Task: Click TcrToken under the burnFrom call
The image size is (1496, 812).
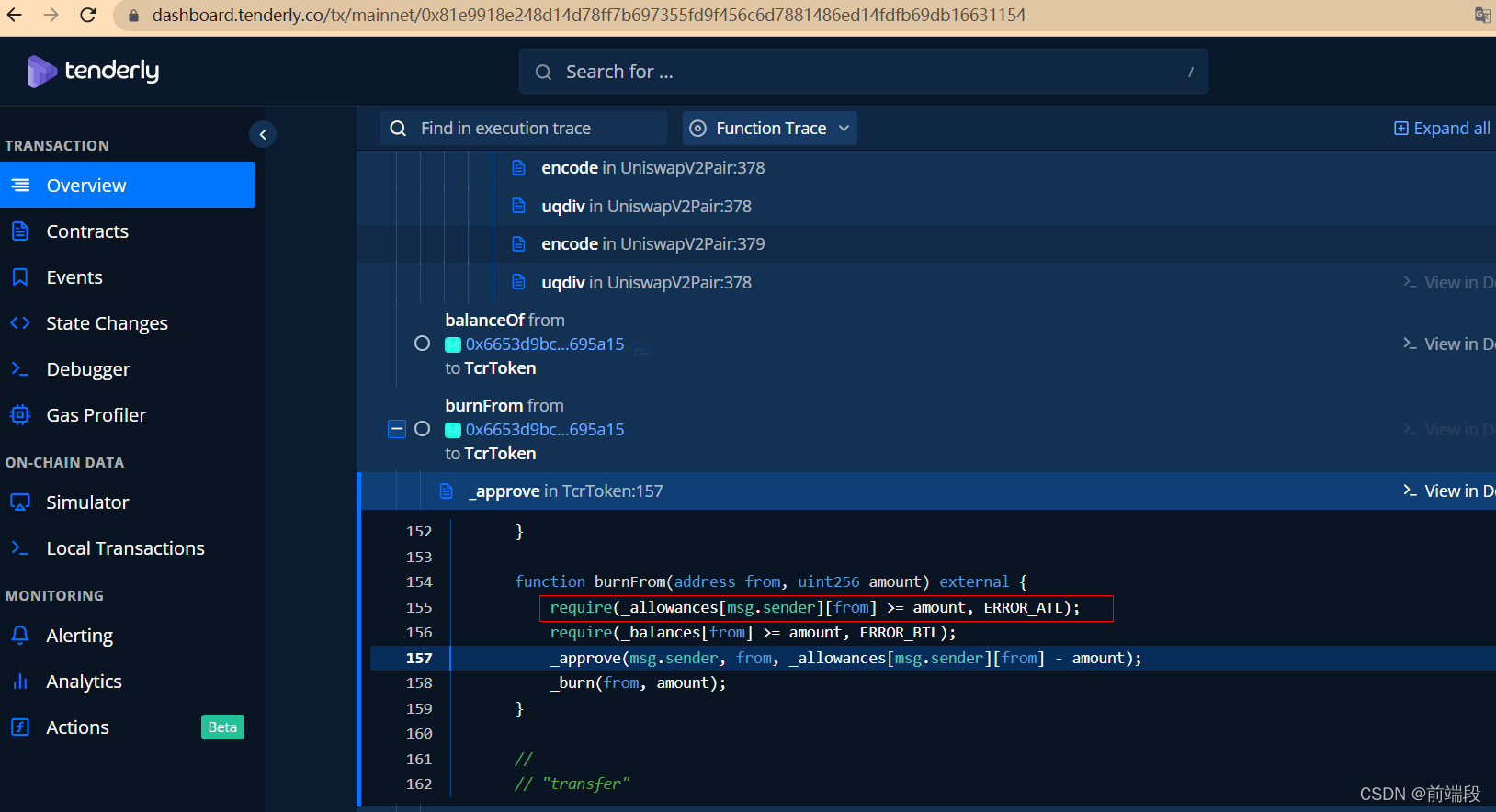Action: [x=500, y=453]
